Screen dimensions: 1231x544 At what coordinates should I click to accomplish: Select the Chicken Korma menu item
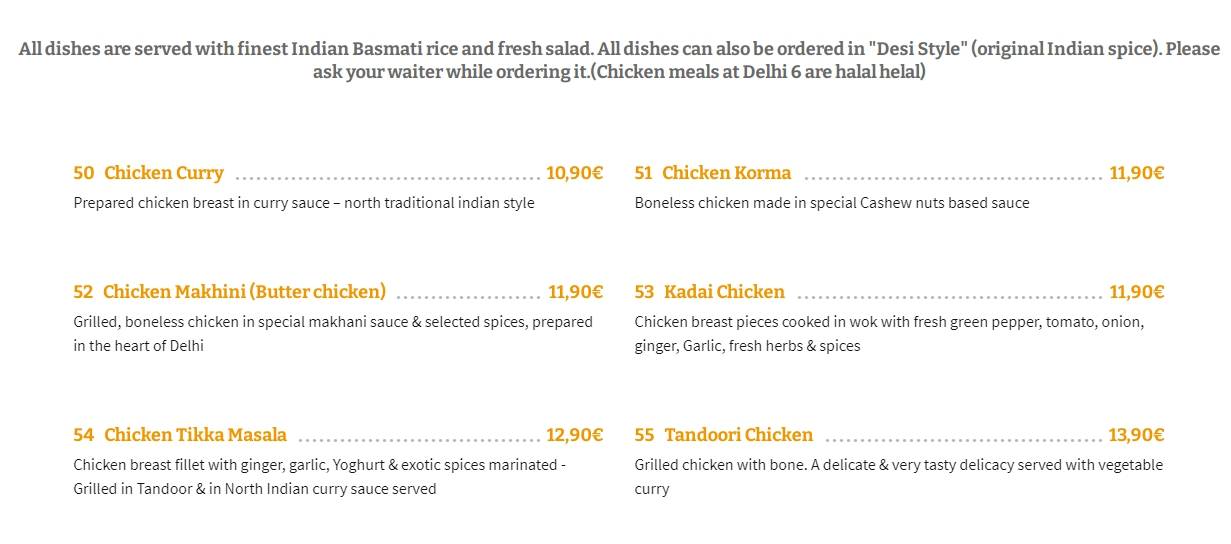[x=726, y=173]
